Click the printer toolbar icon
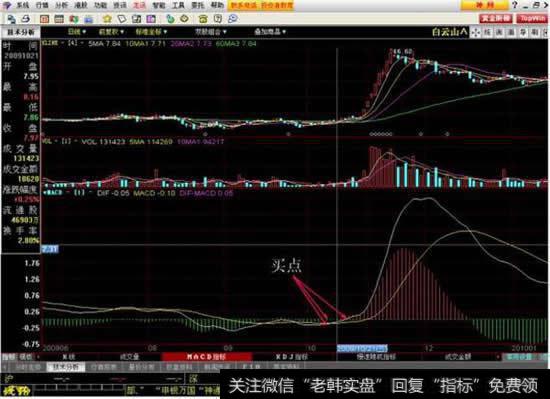The height and width of the screenshot is (399, 550). coord(25,19)
